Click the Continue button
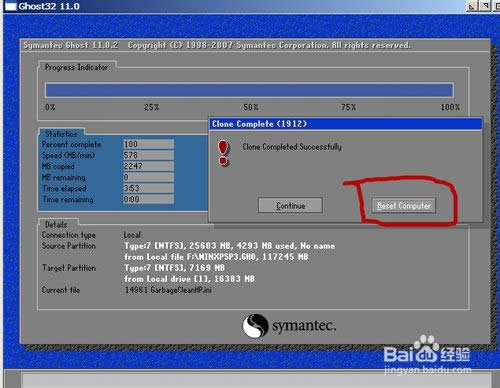Viewport: 500px width, 388px height. point(290,205)
